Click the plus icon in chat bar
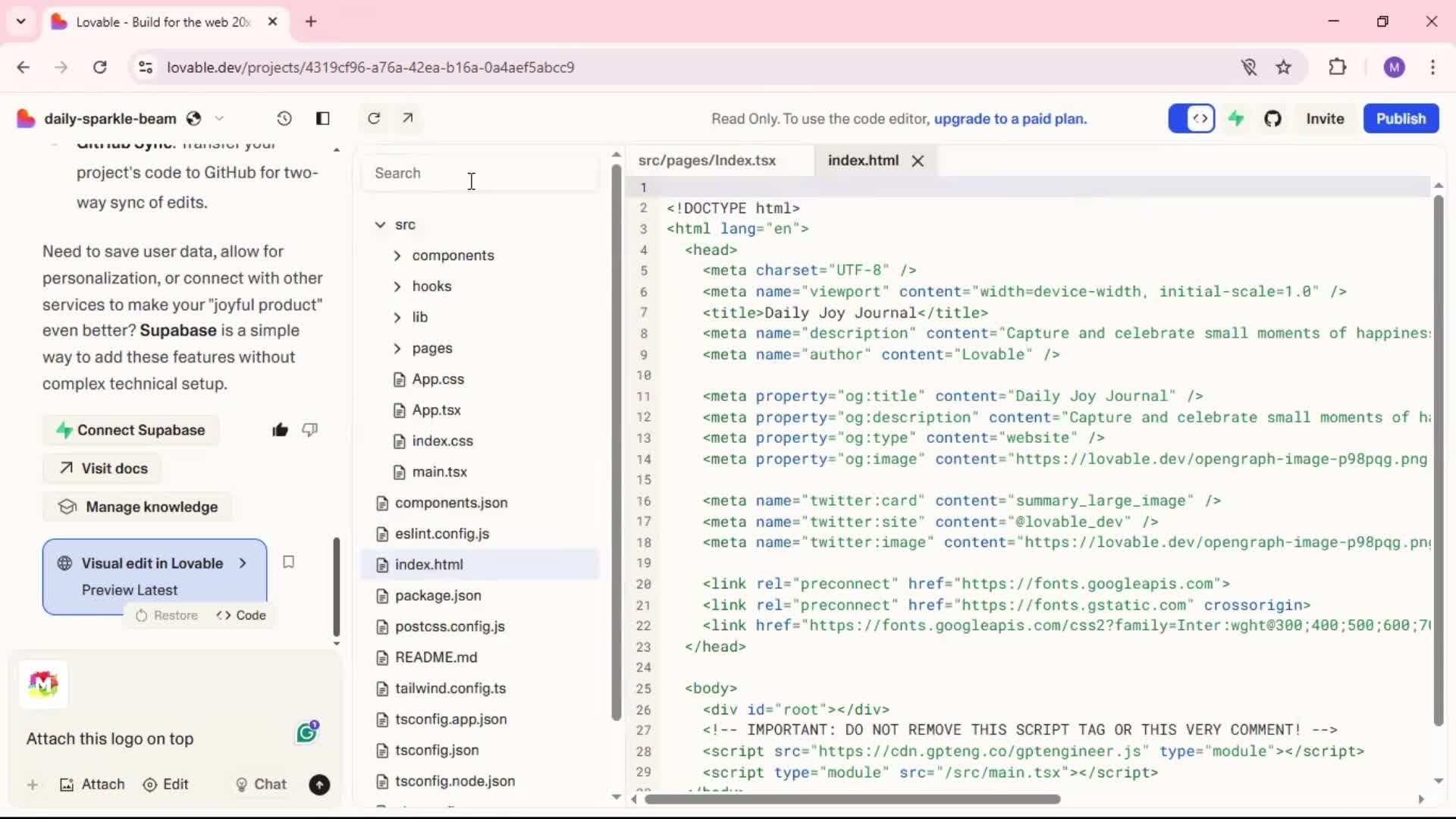1456x819 pixels. [x=33, y=785]
